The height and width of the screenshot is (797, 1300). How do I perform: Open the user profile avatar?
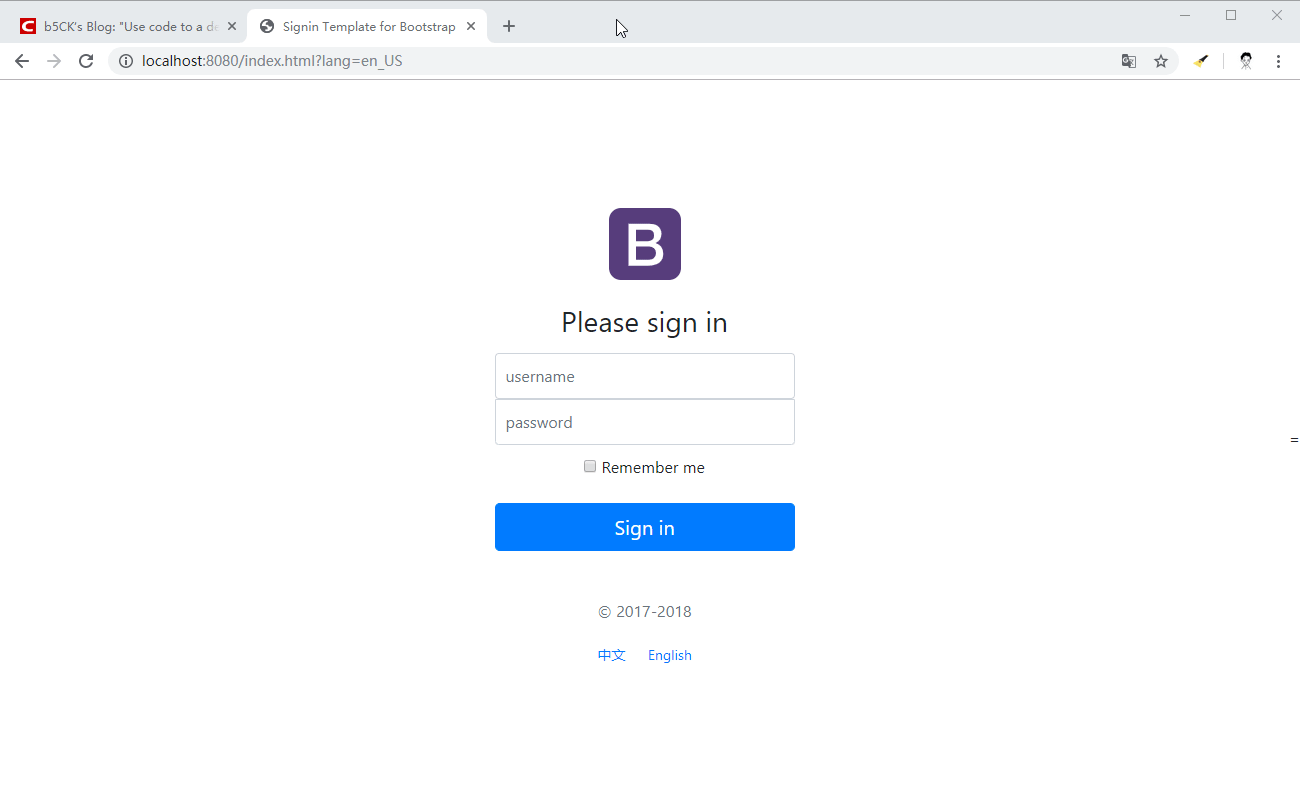[x=1246, y=61]
